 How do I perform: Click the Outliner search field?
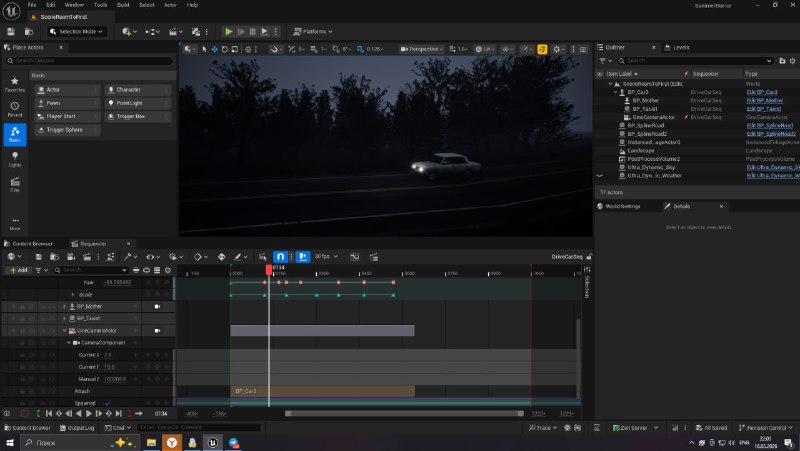point(695,61)
